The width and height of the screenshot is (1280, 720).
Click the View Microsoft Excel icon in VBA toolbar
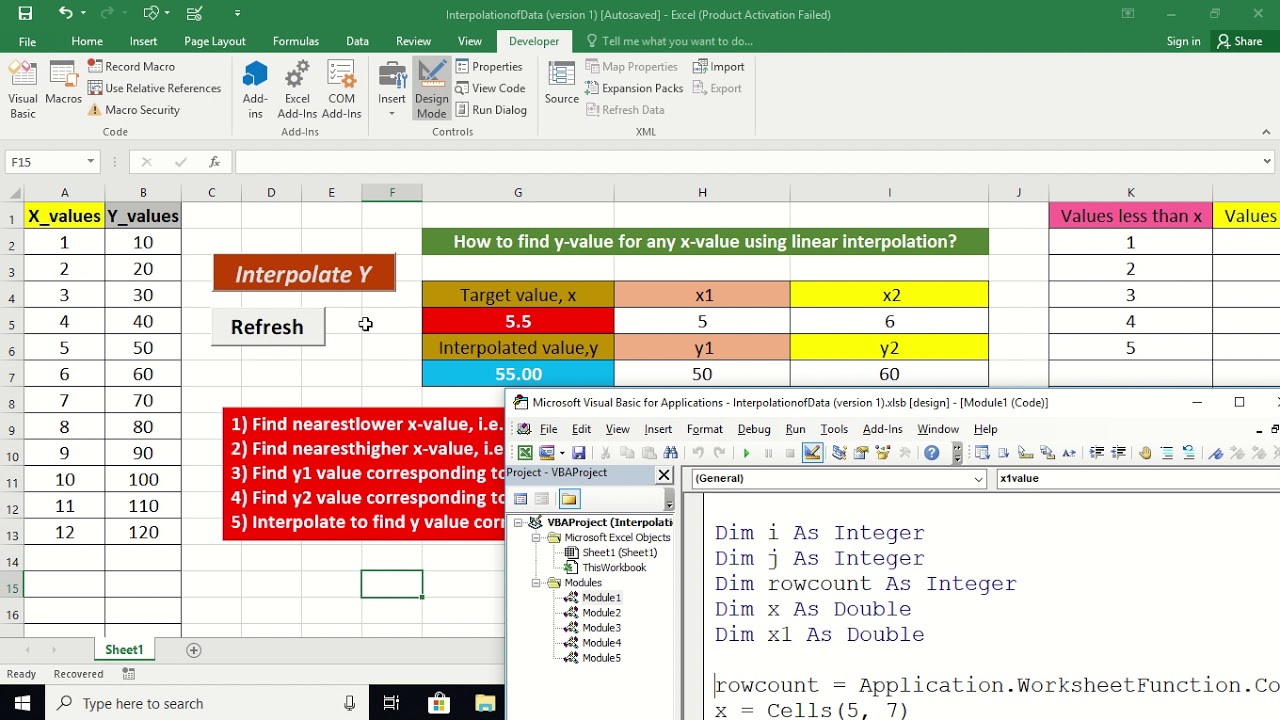pyautogui.click(x=525, y=453)
